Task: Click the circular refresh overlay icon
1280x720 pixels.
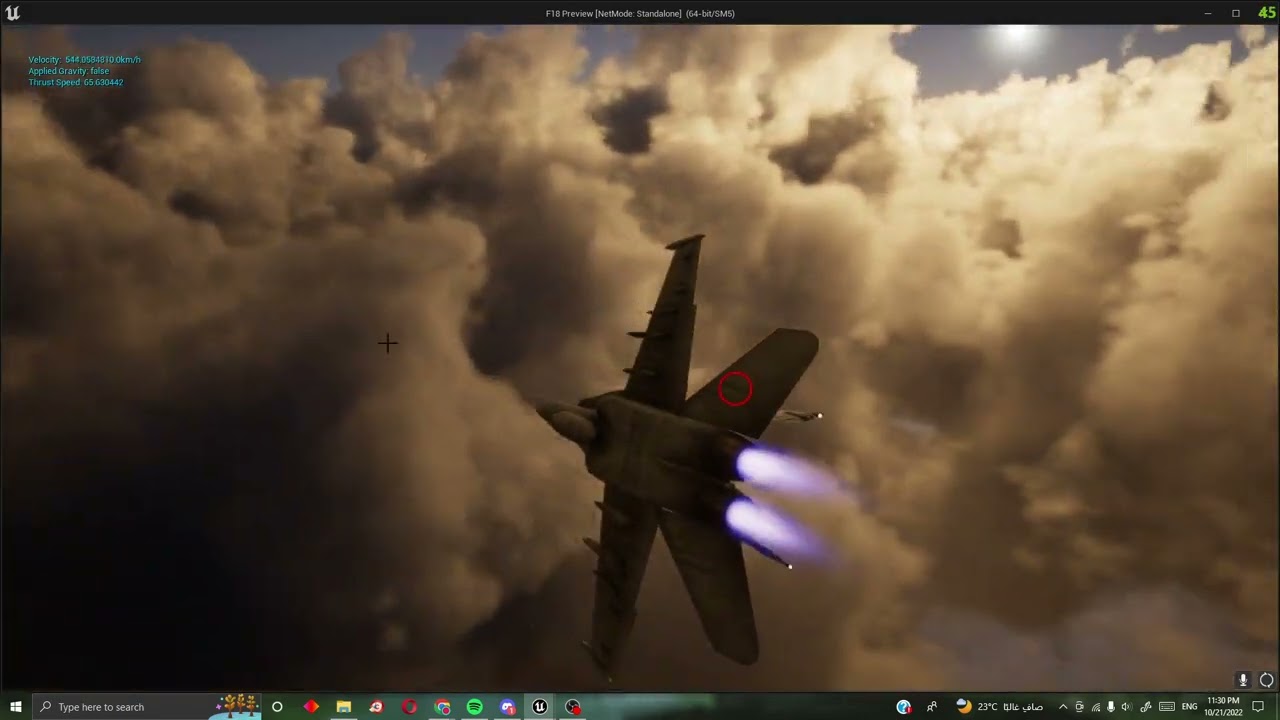Action: (1266, 680)
